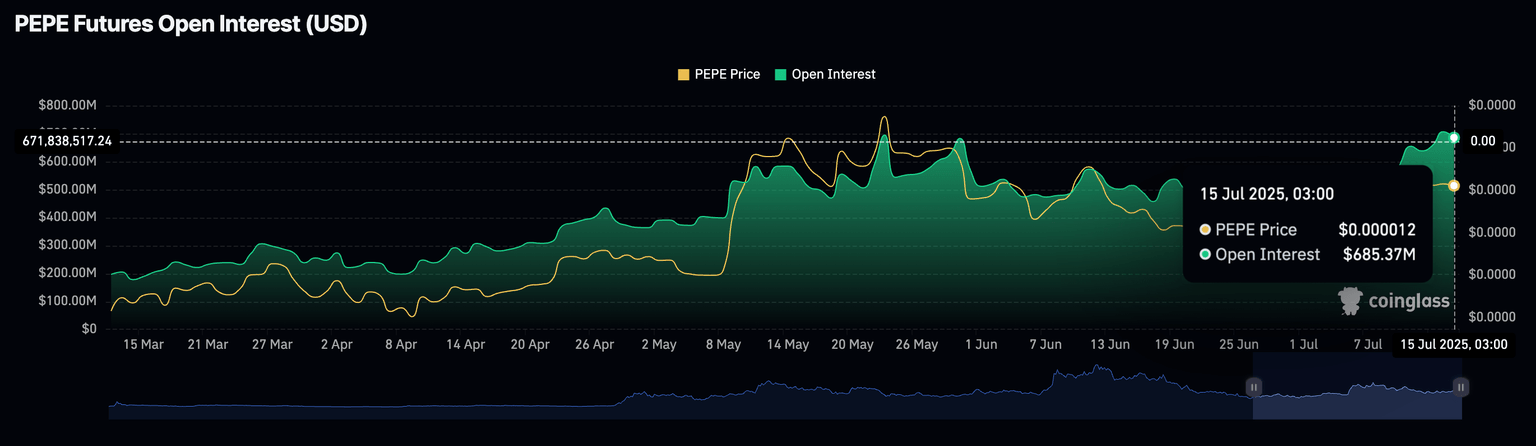Image resolution: width=1536 pixels, height=446 pixels.
Task: Click the yellow PEPE Price legend swatch
Action: click(683, 74)
